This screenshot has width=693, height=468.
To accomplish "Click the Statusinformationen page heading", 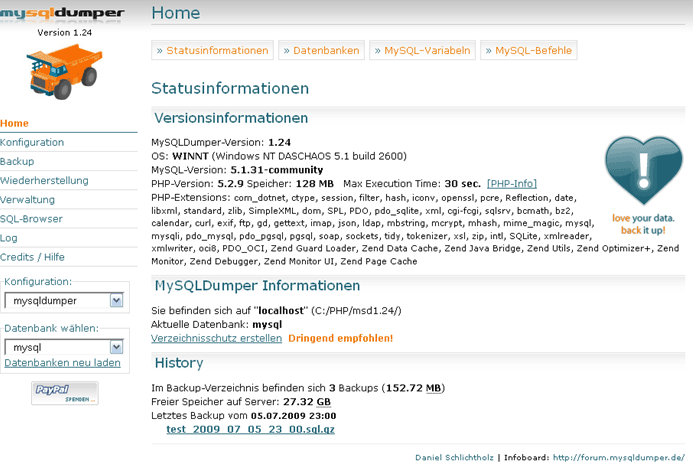I will 230,88.
